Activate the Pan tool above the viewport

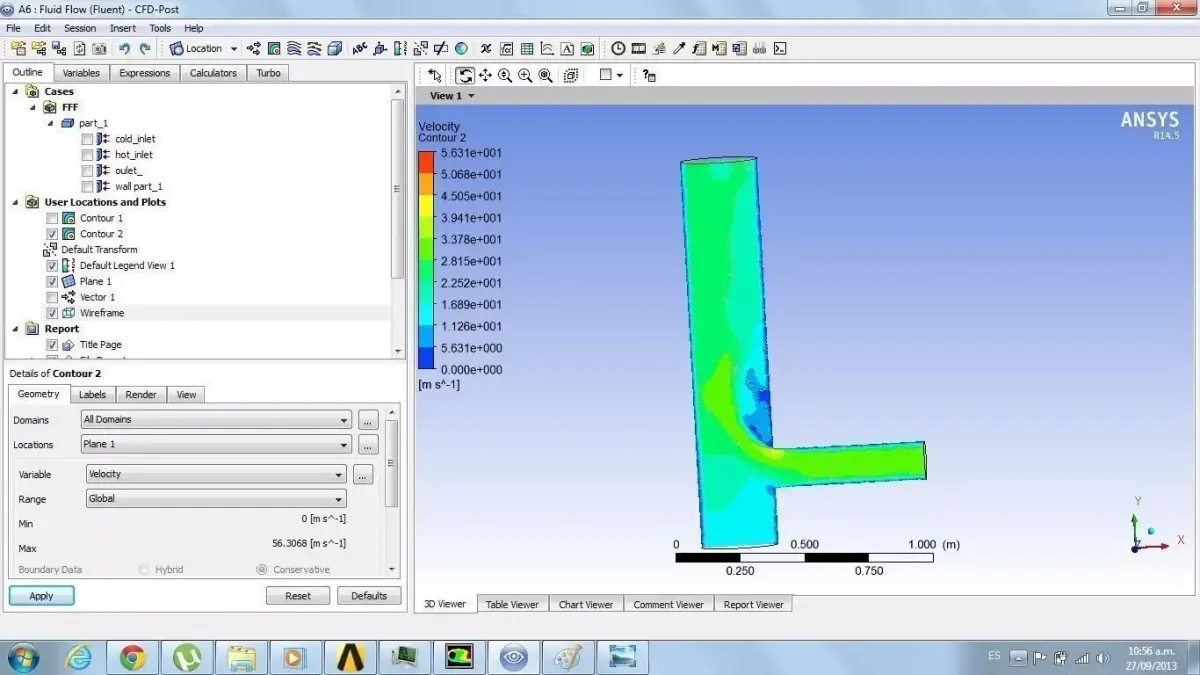pos(485,75)
